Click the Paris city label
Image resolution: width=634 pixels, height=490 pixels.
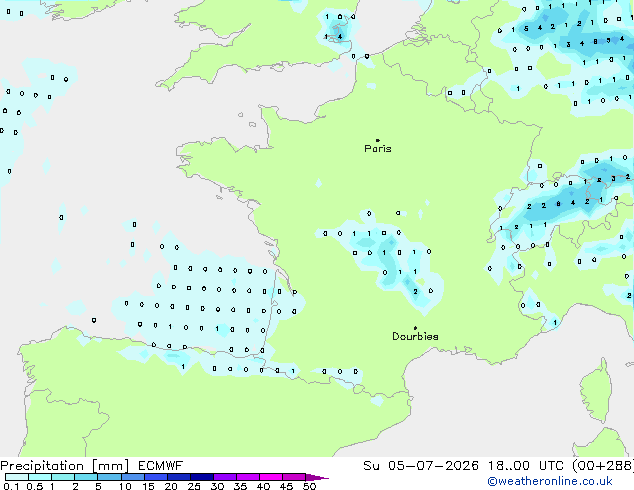click(x=378, y=149)
